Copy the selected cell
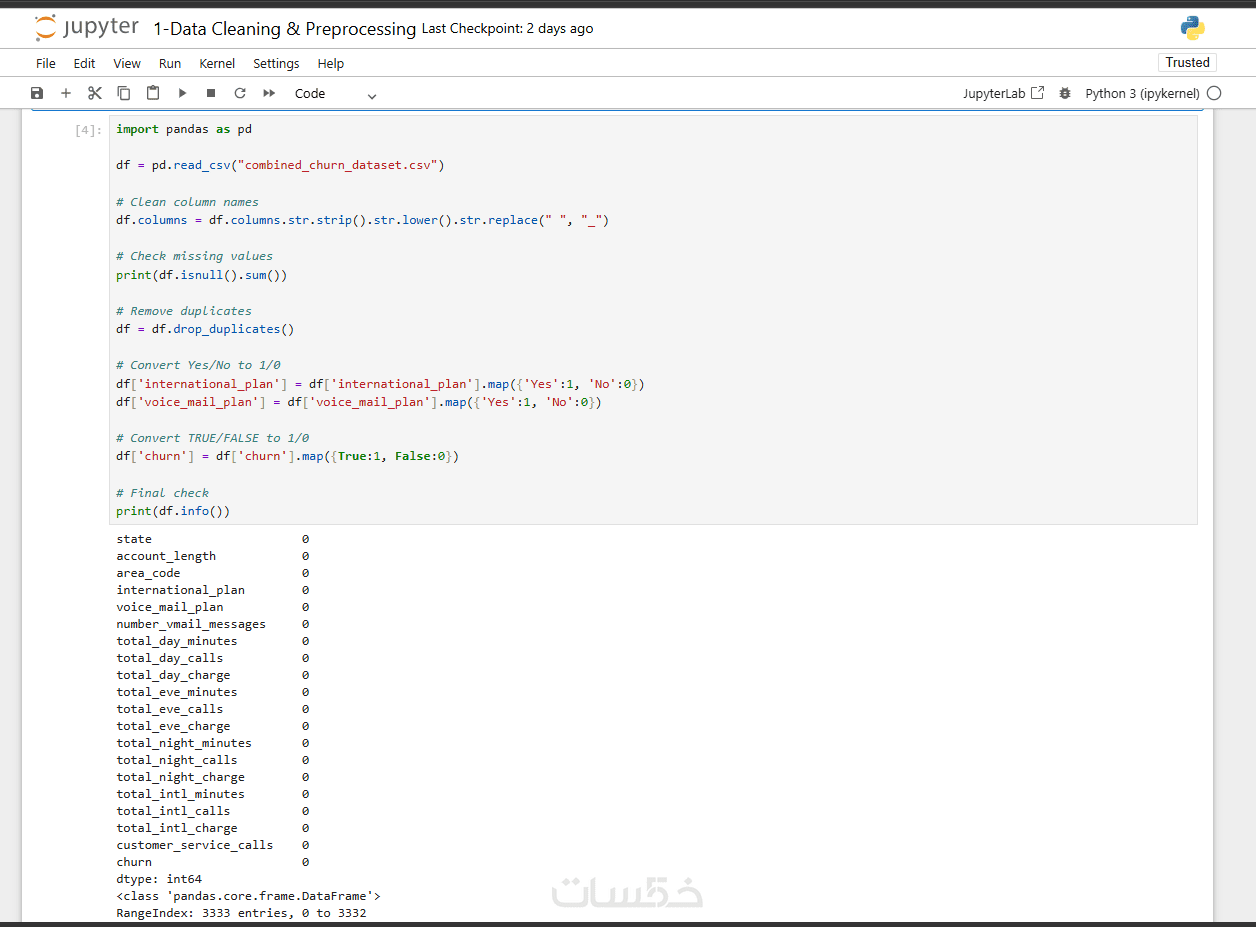Screen dimensions: 1256x927 (124, 93)
